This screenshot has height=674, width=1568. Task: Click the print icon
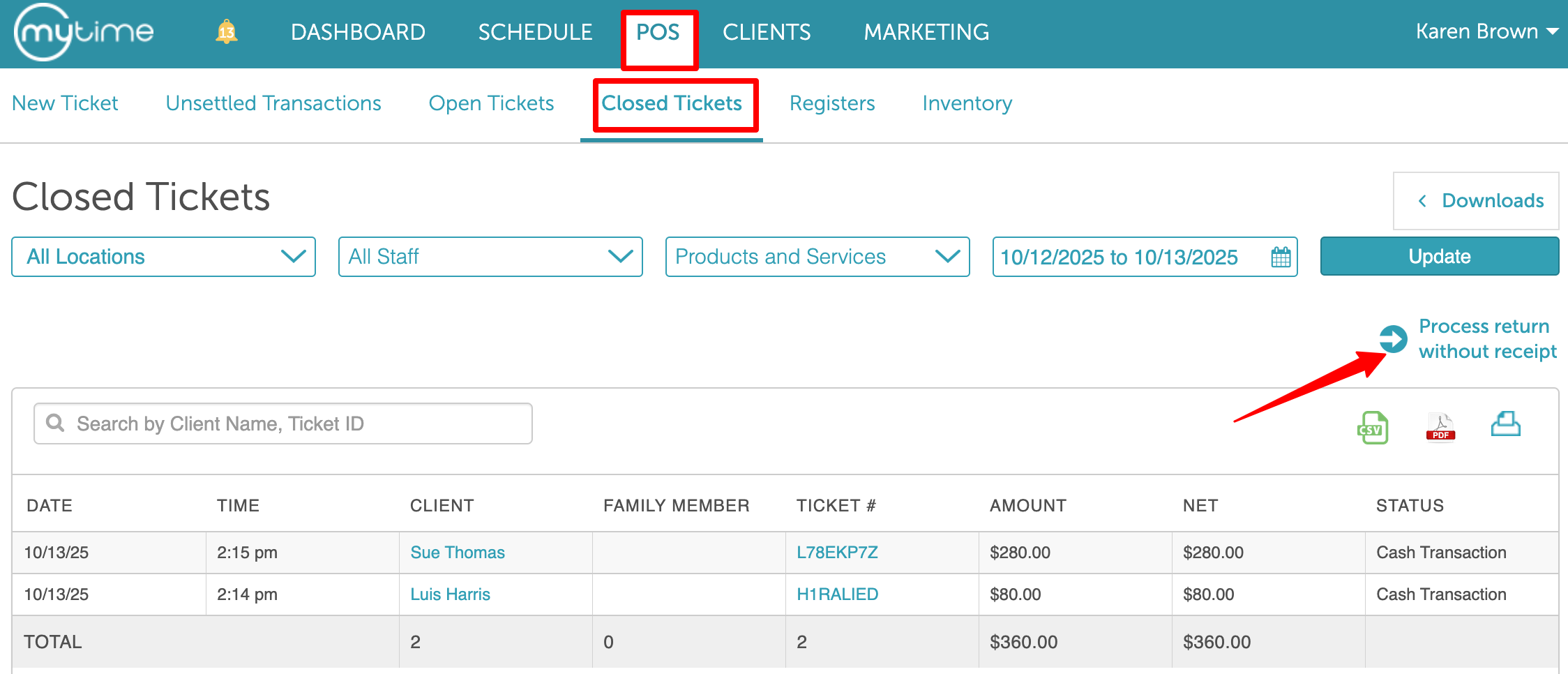pyautogui.click(x=1505, y=424)
